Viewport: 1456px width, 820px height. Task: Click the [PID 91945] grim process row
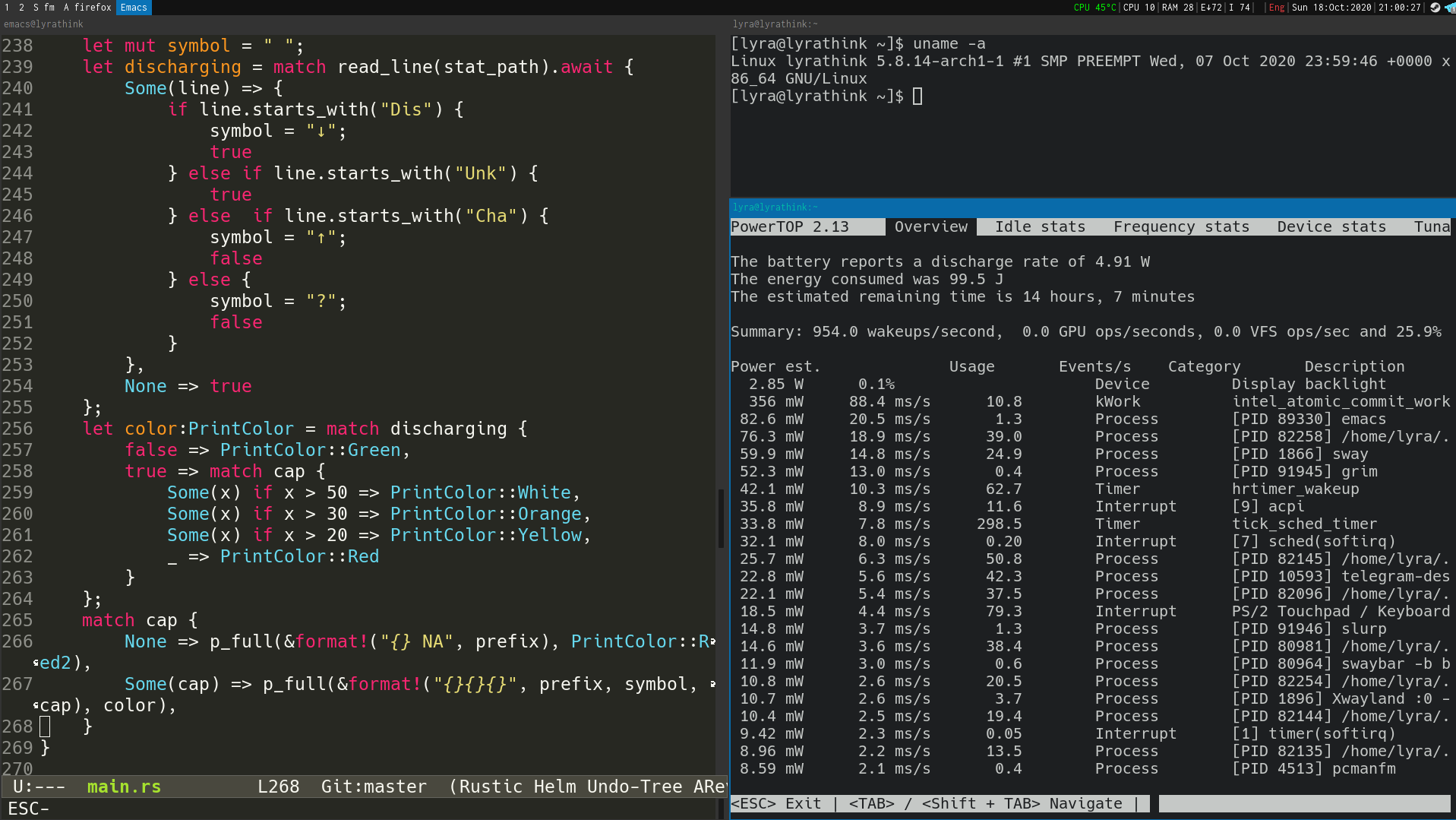pos(1091,471)
